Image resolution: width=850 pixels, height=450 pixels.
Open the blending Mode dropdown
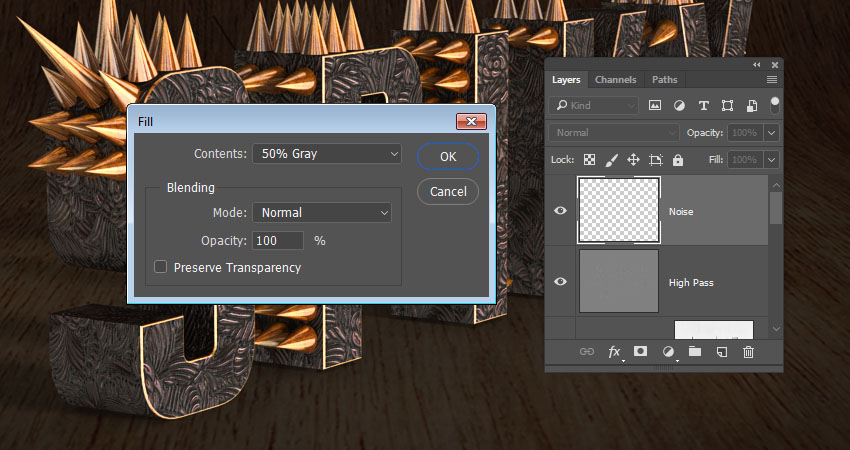coord(322,213)
